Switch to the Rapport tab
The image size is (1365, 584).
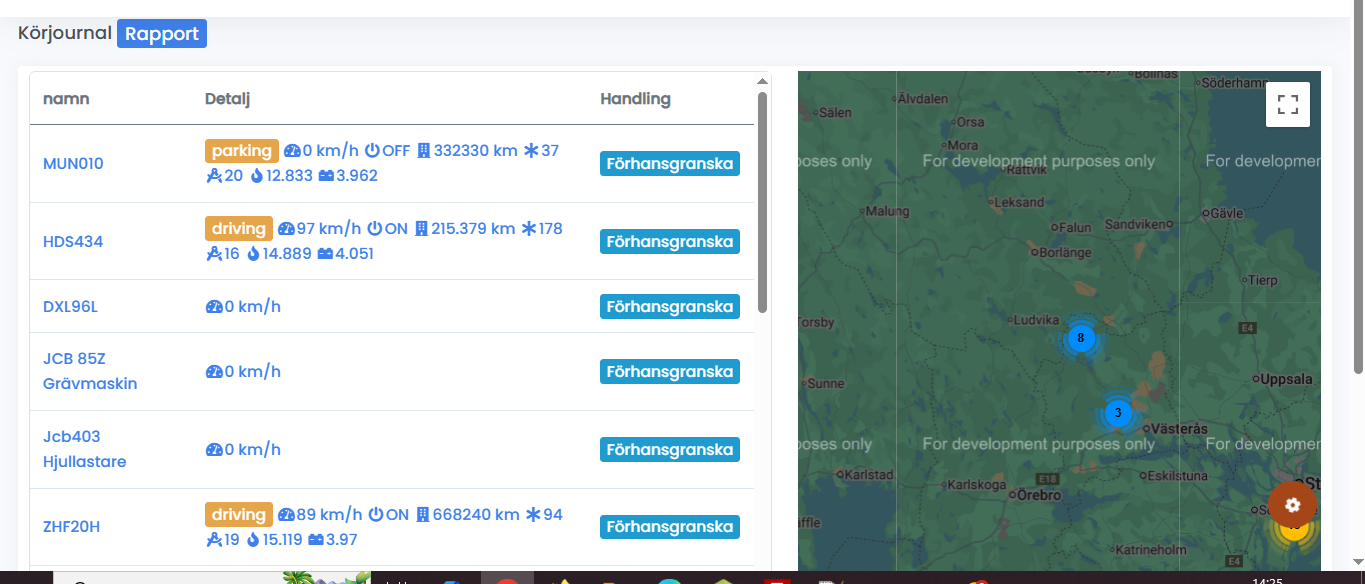point(162,34)
